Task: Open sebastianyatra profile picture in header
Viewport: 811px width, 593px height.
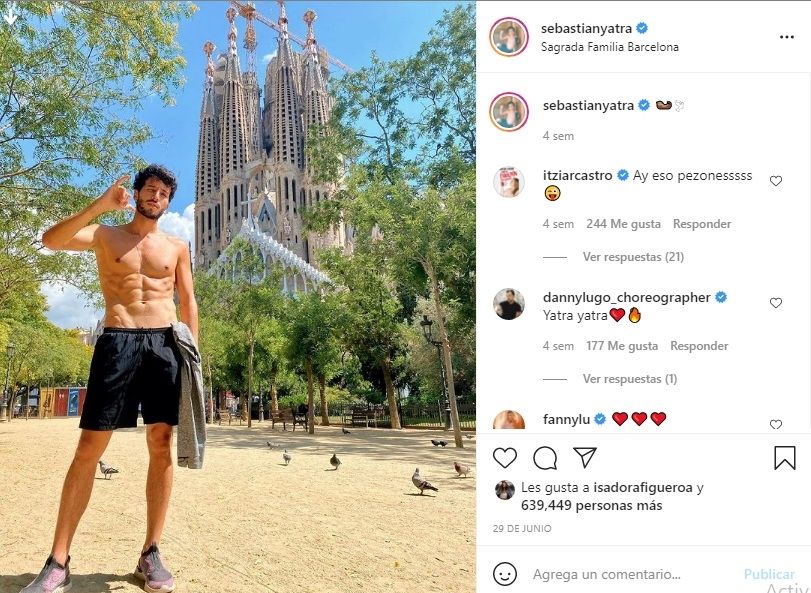Action: (508, 37)
